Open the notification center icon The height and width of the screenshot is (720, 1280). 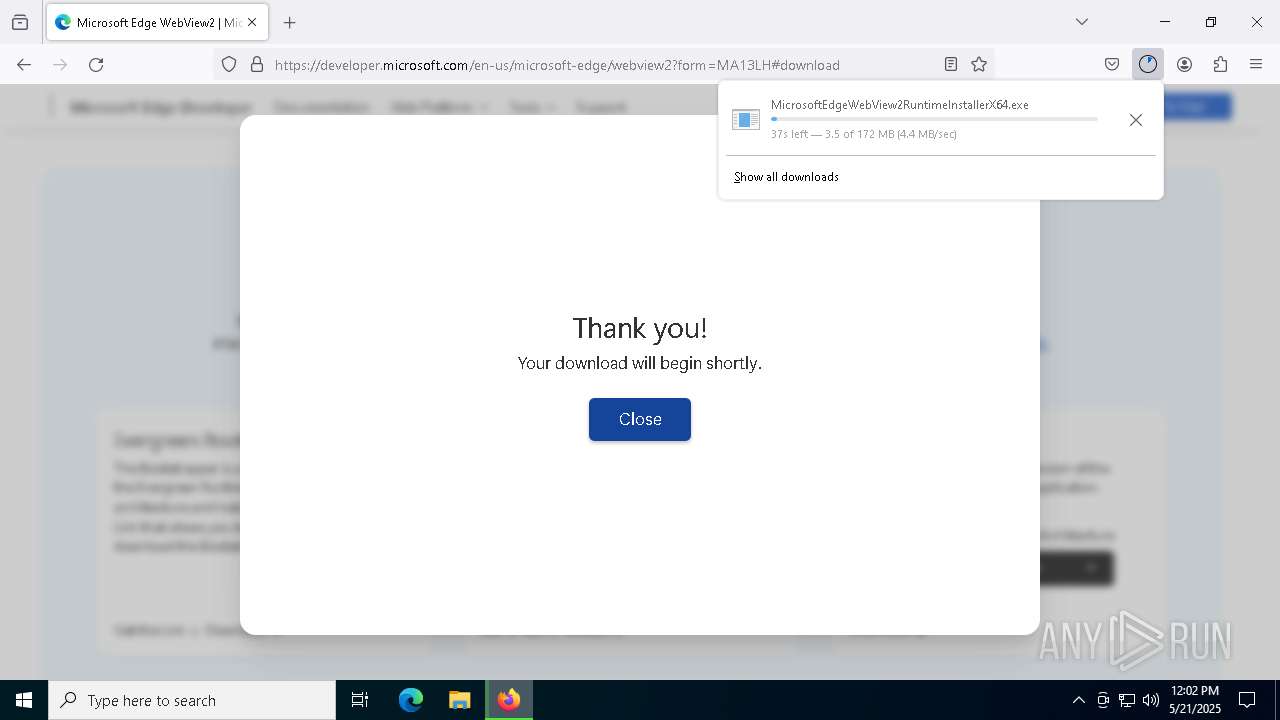coord(1248,700)
